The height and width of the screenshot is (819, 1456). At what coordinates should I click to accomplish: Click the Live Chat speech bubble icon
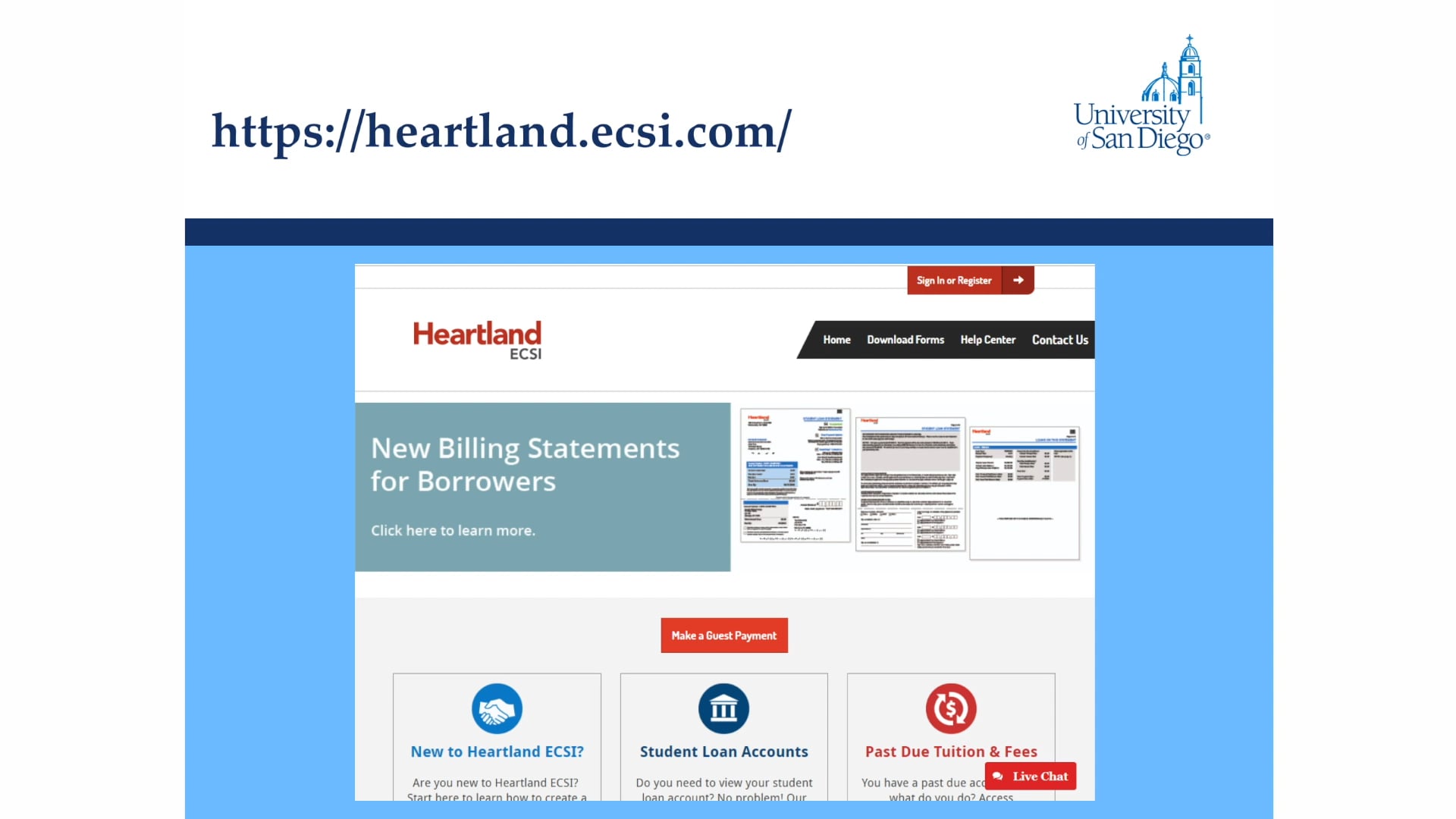pyautogui.click(x=997, y=776)
